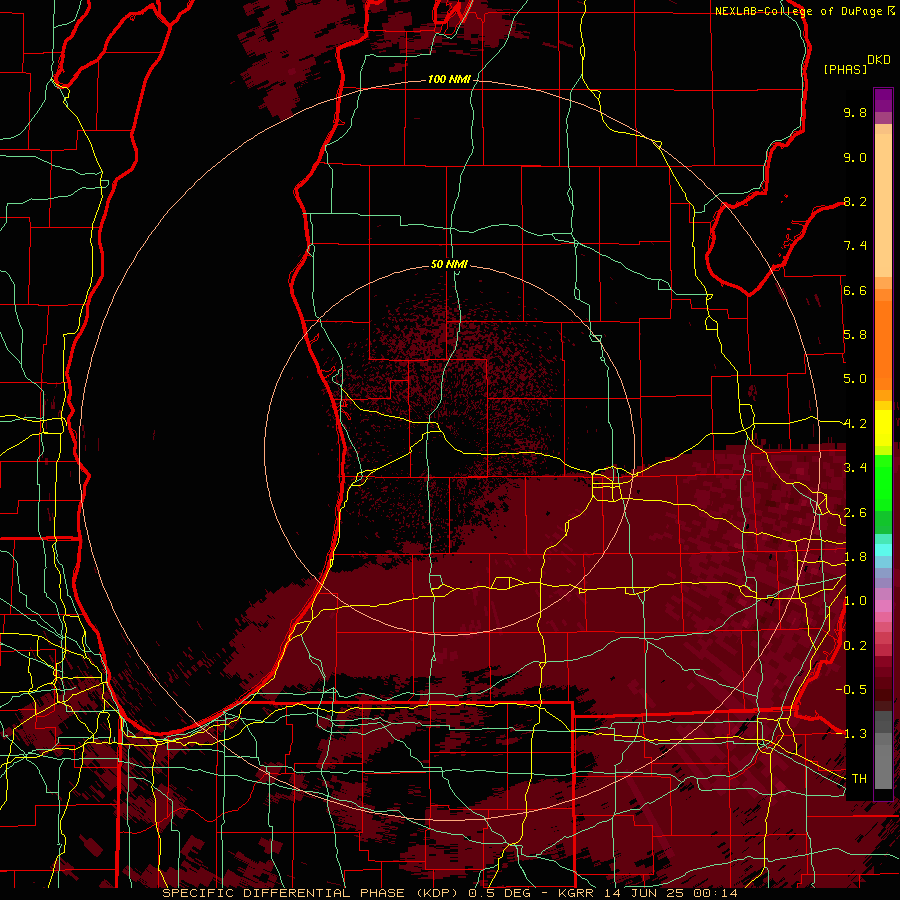
Task: Click the -0.5 value on the color scale
Action: click(x=851, y=690)
